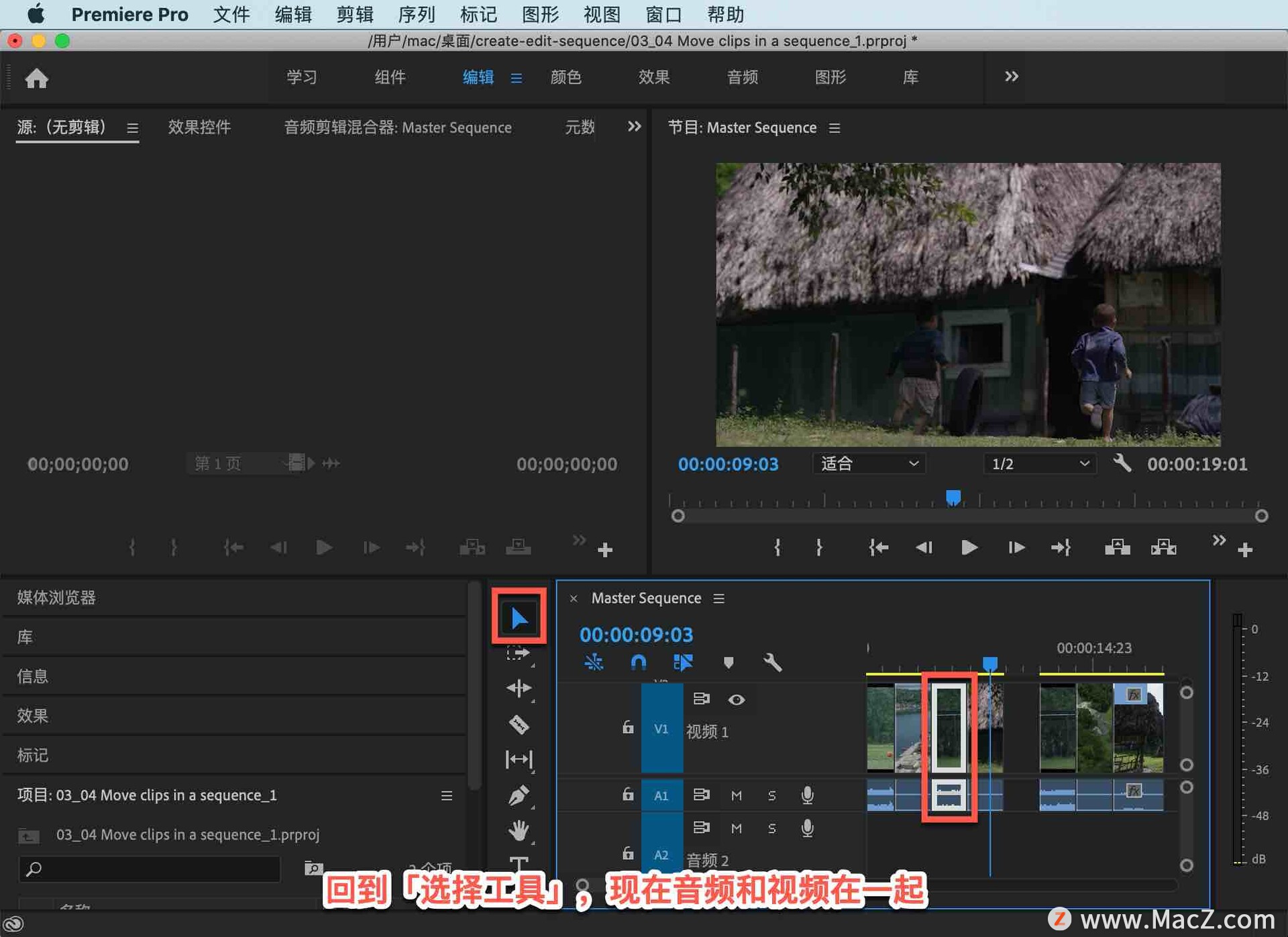This screenshot has height=937, width=1288.
Task: Expand Source panel tabs overflow chevrons
Action: [x=634, y=127]
